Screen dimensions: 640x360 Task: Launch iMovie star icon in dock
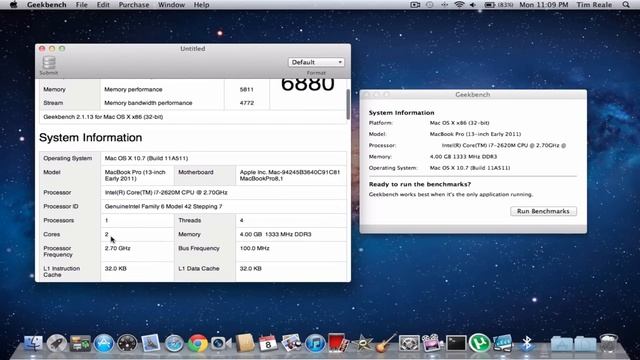pyautogui.click(x=362, y=343)
